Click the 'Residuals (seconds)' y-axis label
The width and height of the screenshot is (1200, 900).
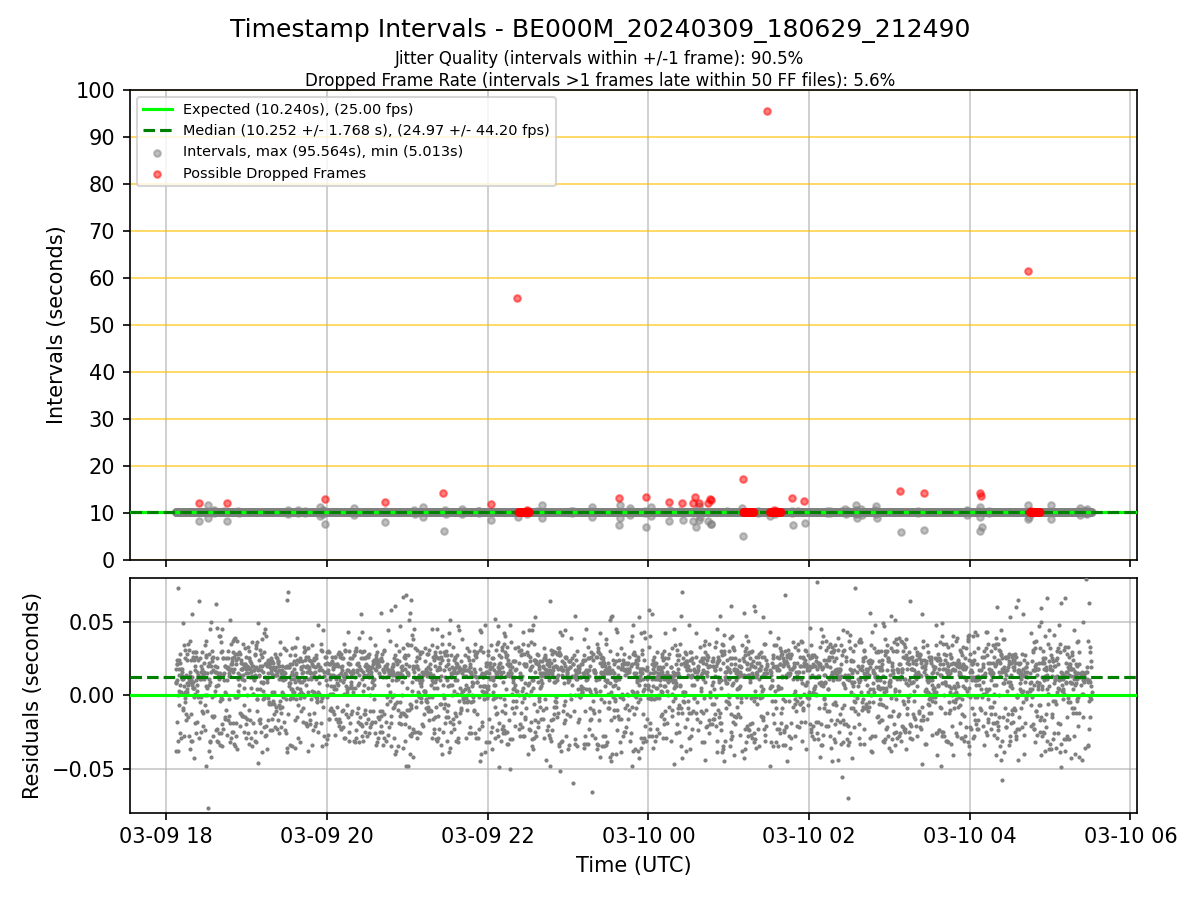[32, 696]
